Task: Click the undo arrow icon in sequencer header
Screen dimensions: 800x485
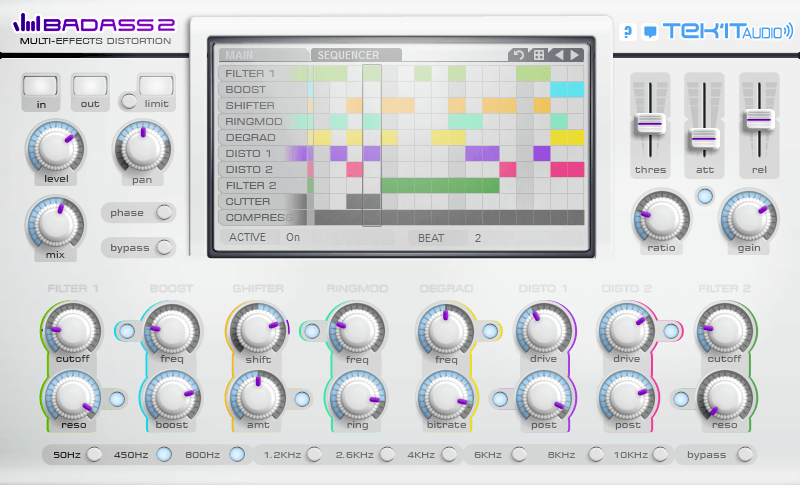Action: (x=518, y=55)
